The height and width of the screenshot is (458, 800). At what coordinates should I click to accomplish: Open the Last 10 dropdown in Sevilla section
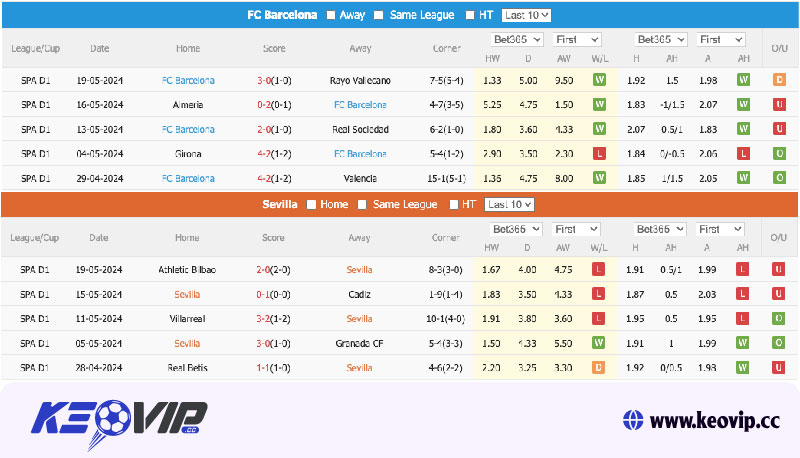(509, 204)
